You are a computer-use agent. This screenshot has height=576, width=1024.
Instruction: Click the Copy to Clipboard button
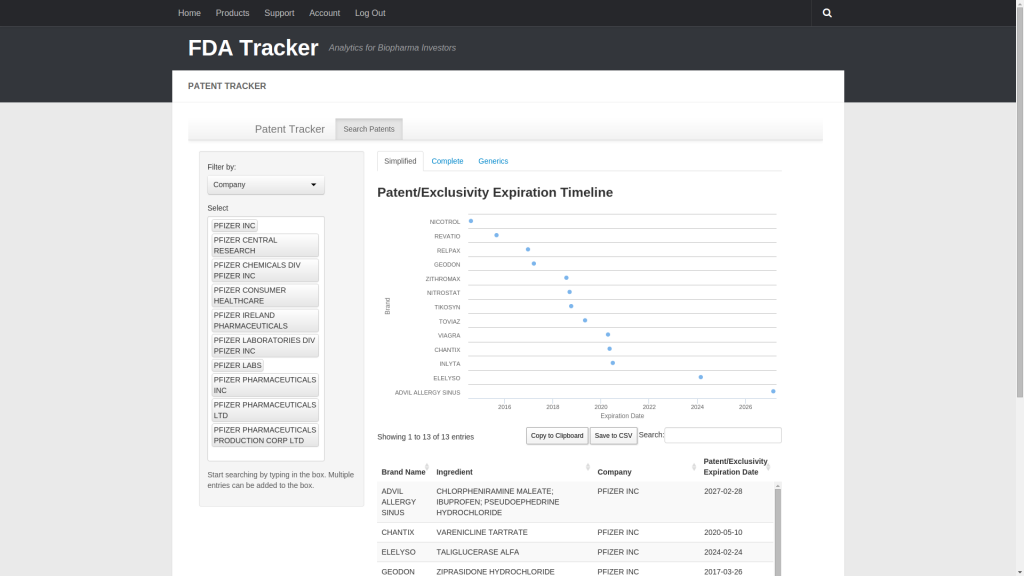557,436
